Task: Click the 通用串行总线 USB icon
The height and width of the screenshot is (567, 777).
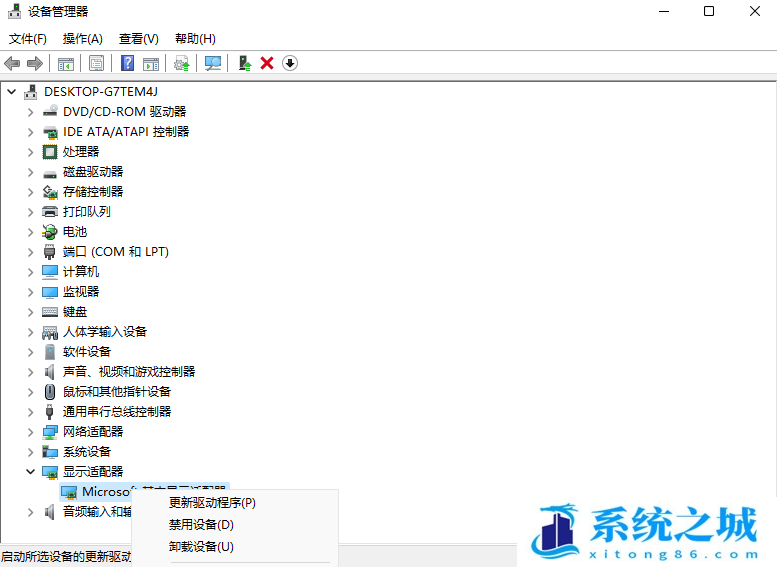Action: coord(50,412)
